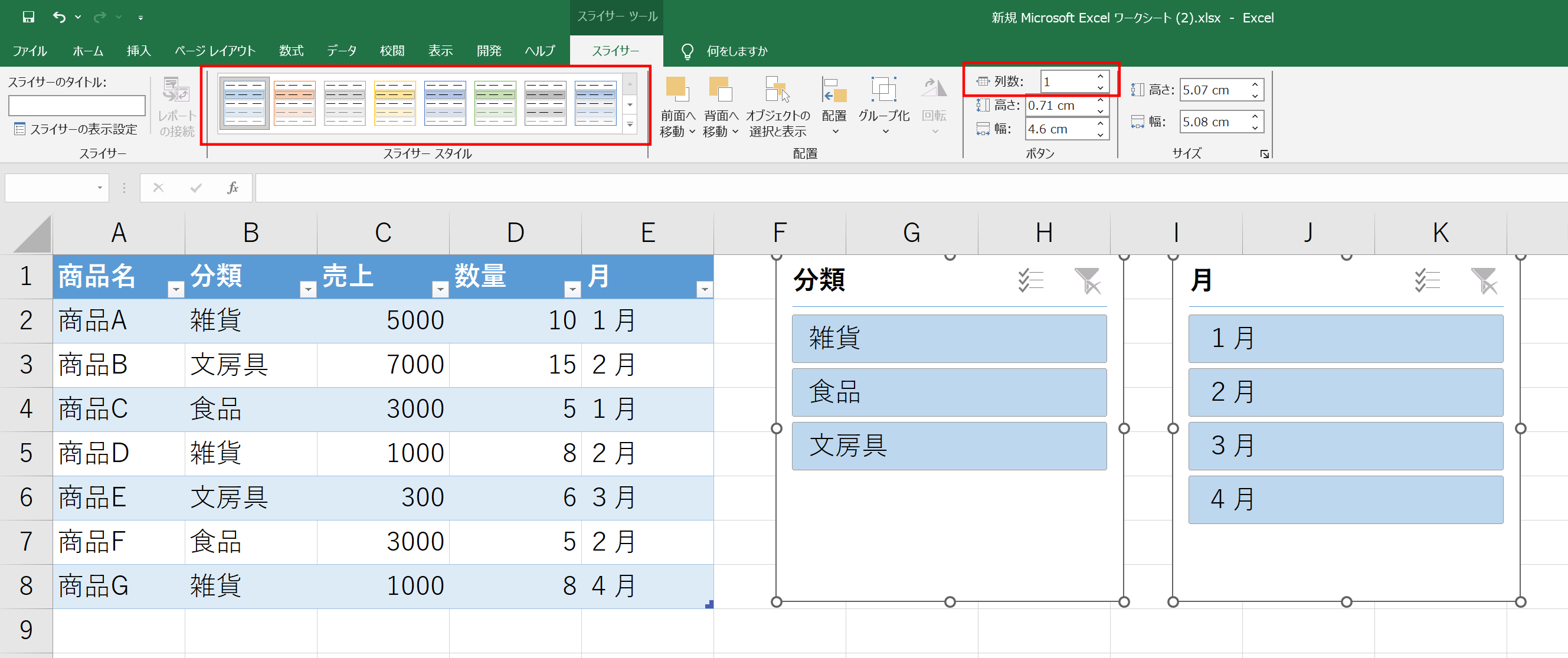This screenshot has height=658, width=1568.
Task: Choose the orange slicer style
Action: [294, 103]
